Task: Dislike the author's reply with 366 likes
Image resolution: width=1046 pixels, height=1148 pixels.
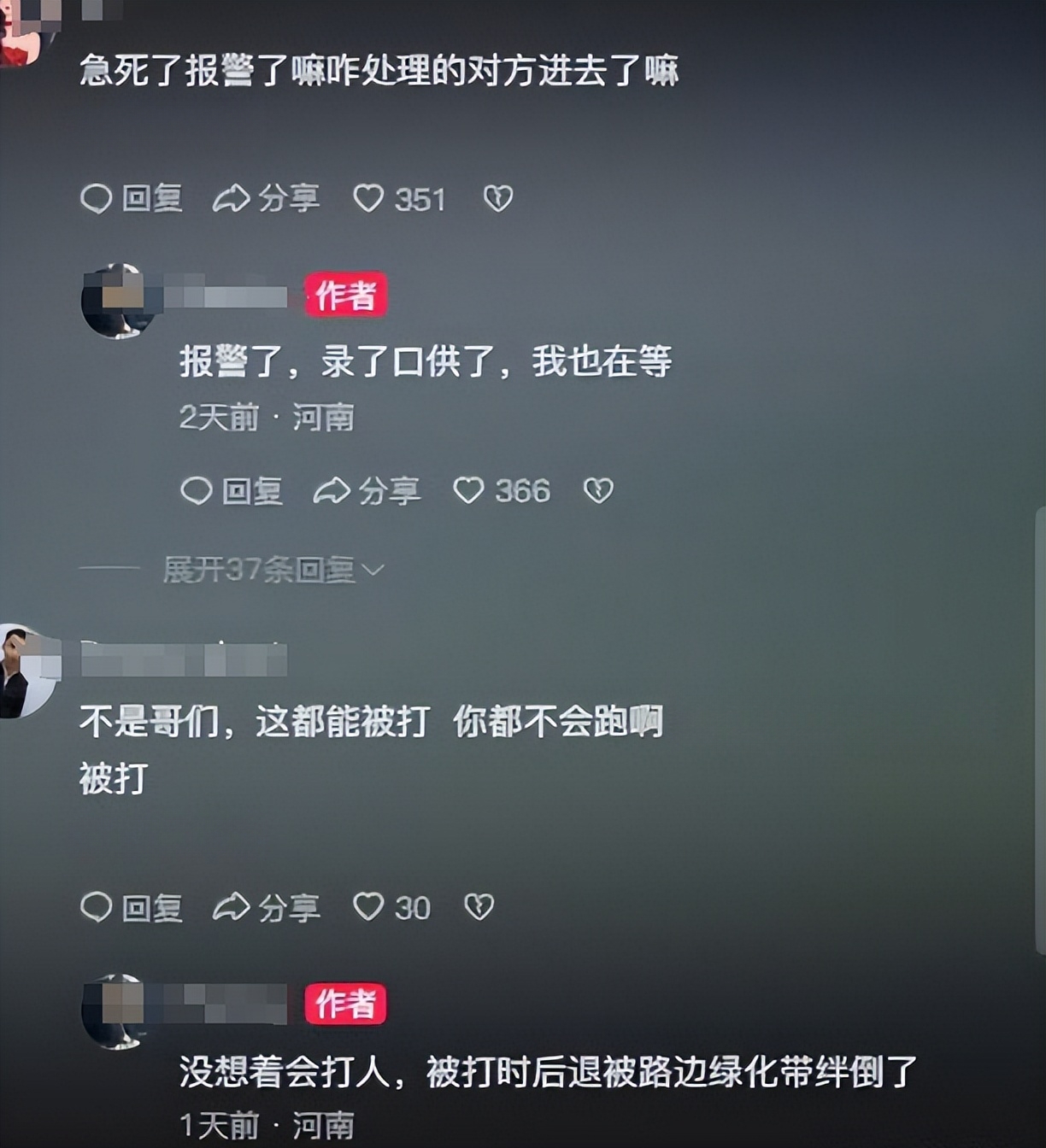Action: click(x=598, y=490)
